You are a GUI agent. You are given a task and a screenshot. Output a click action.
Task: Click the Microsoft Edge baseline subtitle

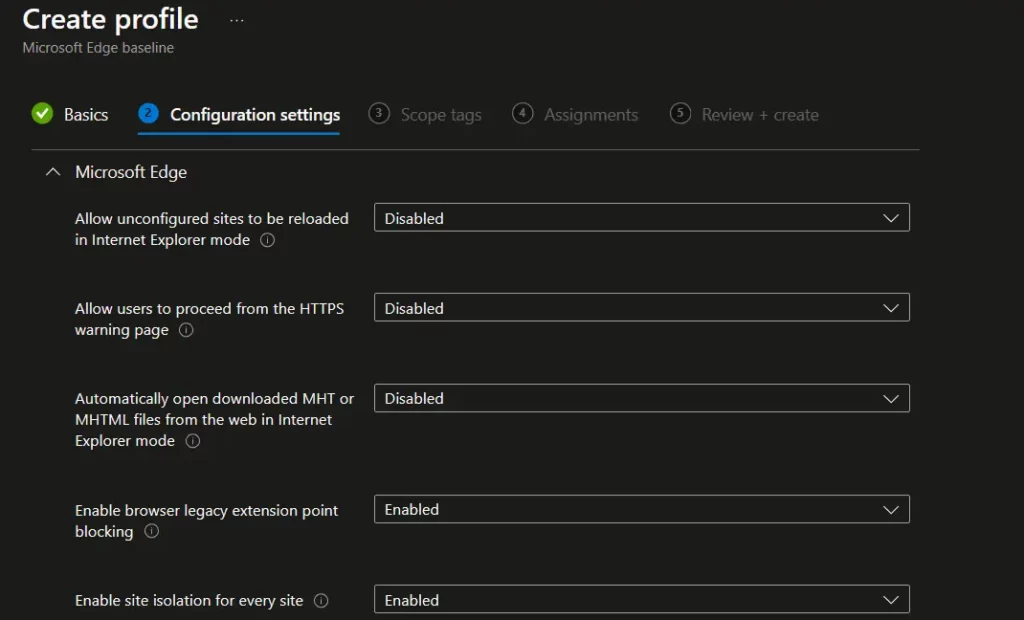click(98, 48)
